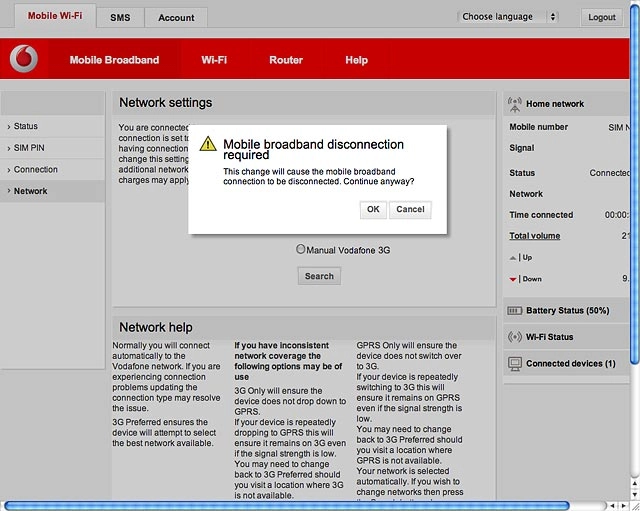640x511 pixels.
Task: Open the Total volume link
Action: 534,236
